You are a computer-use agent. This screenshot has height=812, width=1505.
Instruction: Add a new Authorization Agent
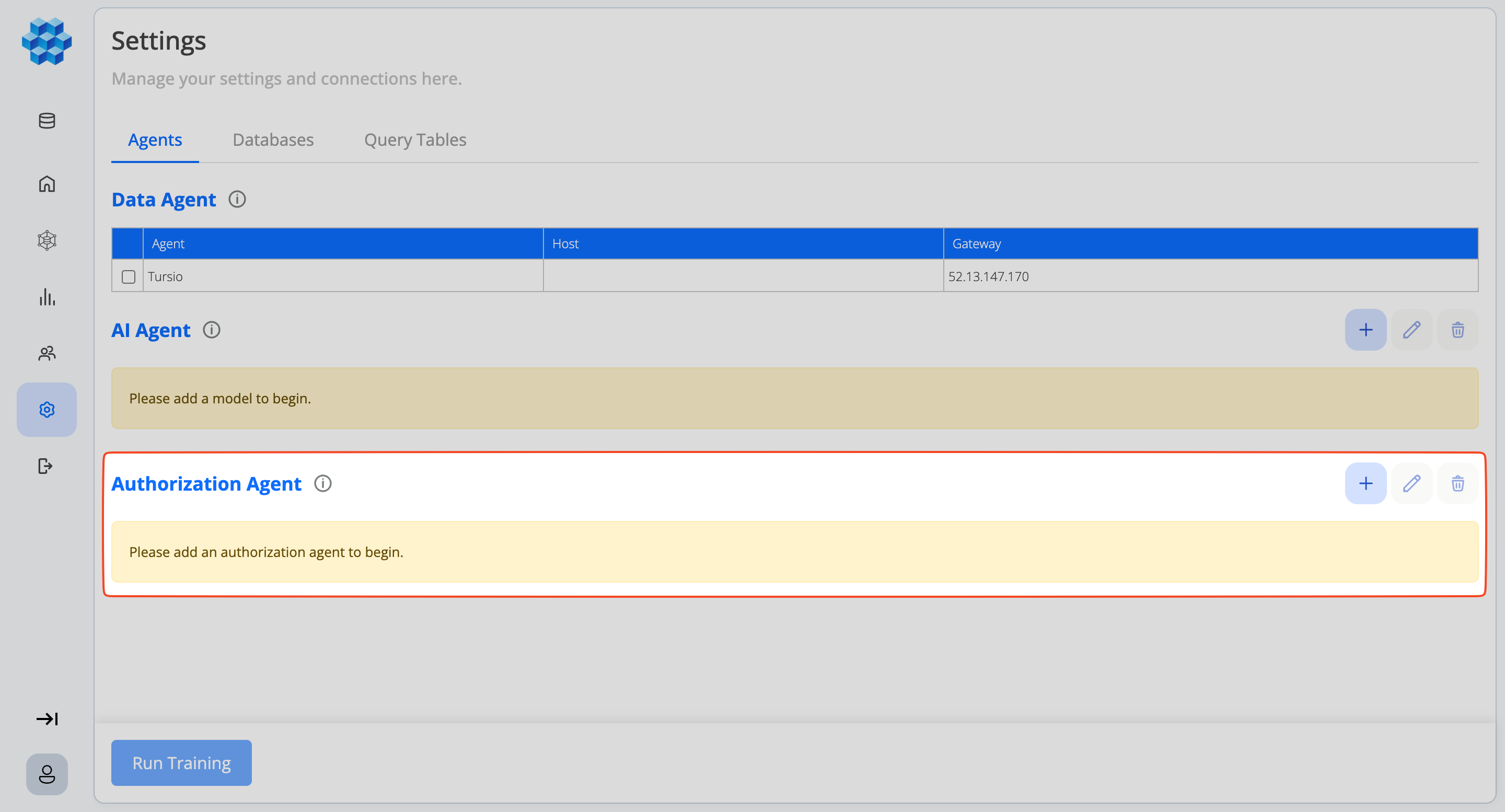coord(1365,483)
